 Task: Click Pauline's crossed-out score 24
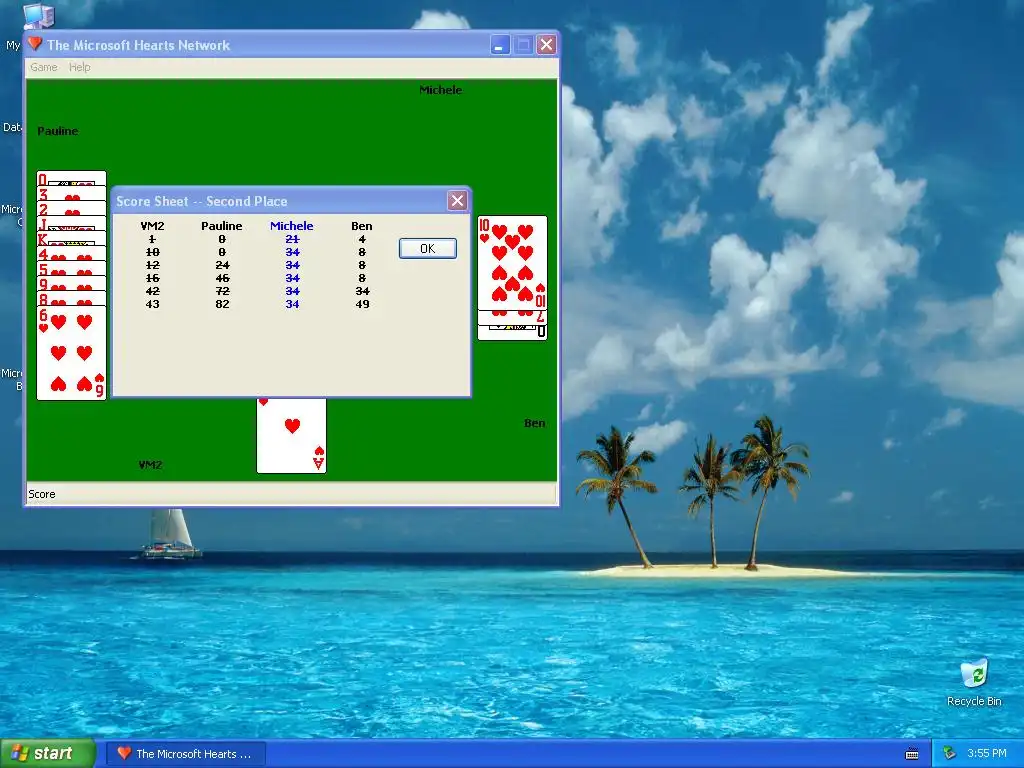tap(222, 265)
